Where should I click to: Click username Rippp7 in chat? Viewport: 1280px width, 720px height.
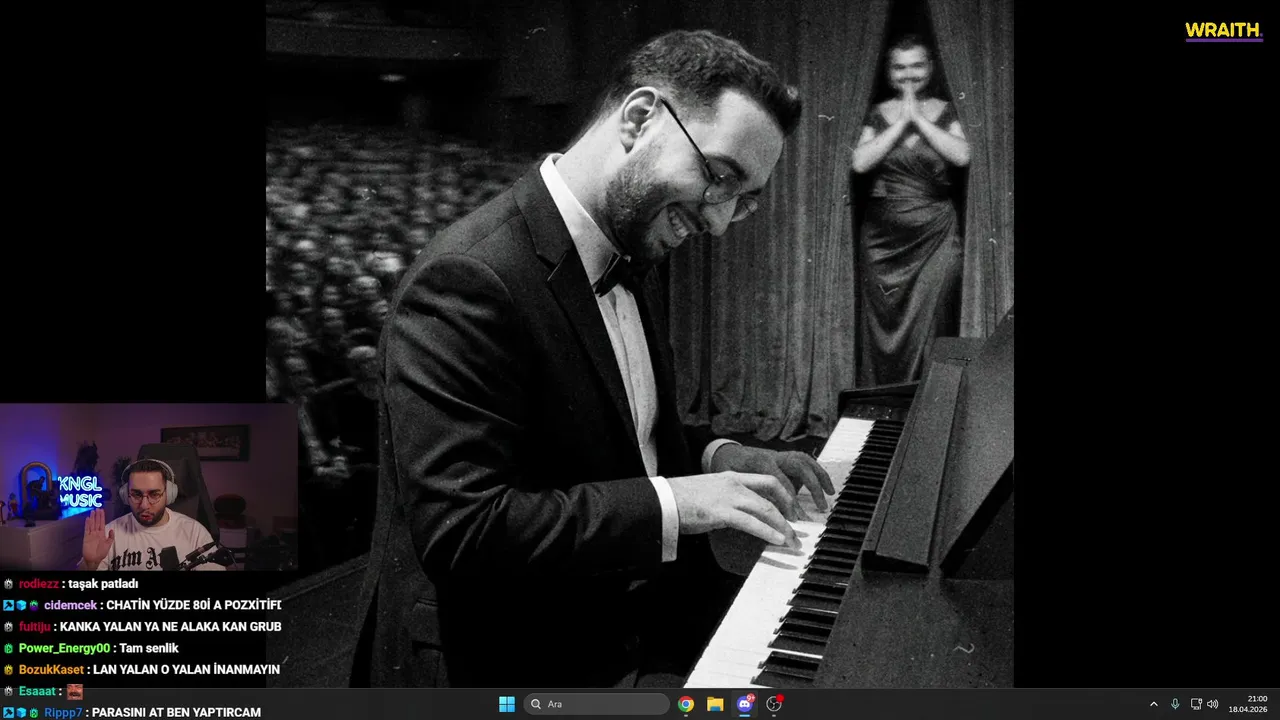coord(63,713)
